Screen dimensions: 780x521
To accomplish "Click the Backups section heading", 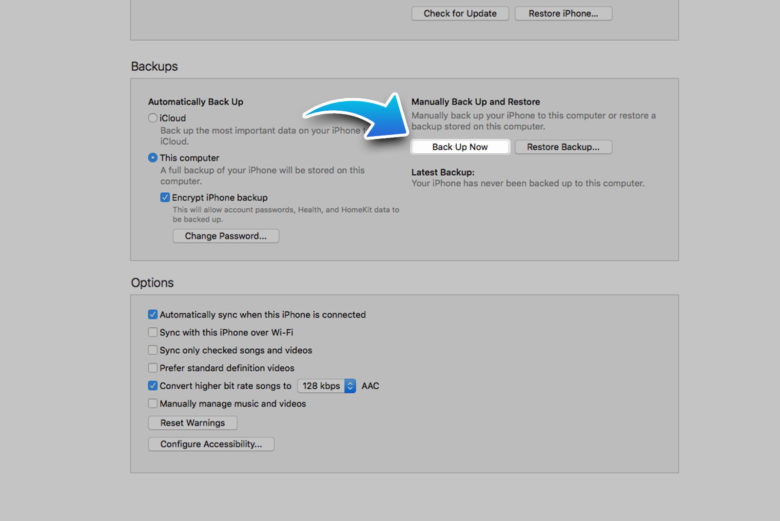I will [154, 66].
